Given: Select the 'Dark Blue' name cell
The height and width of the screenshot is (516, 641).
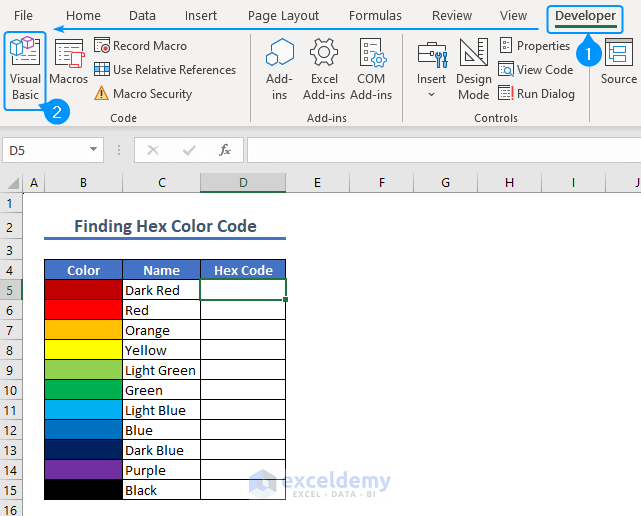Looking at the screenshot, I should [x=161, y=450].
